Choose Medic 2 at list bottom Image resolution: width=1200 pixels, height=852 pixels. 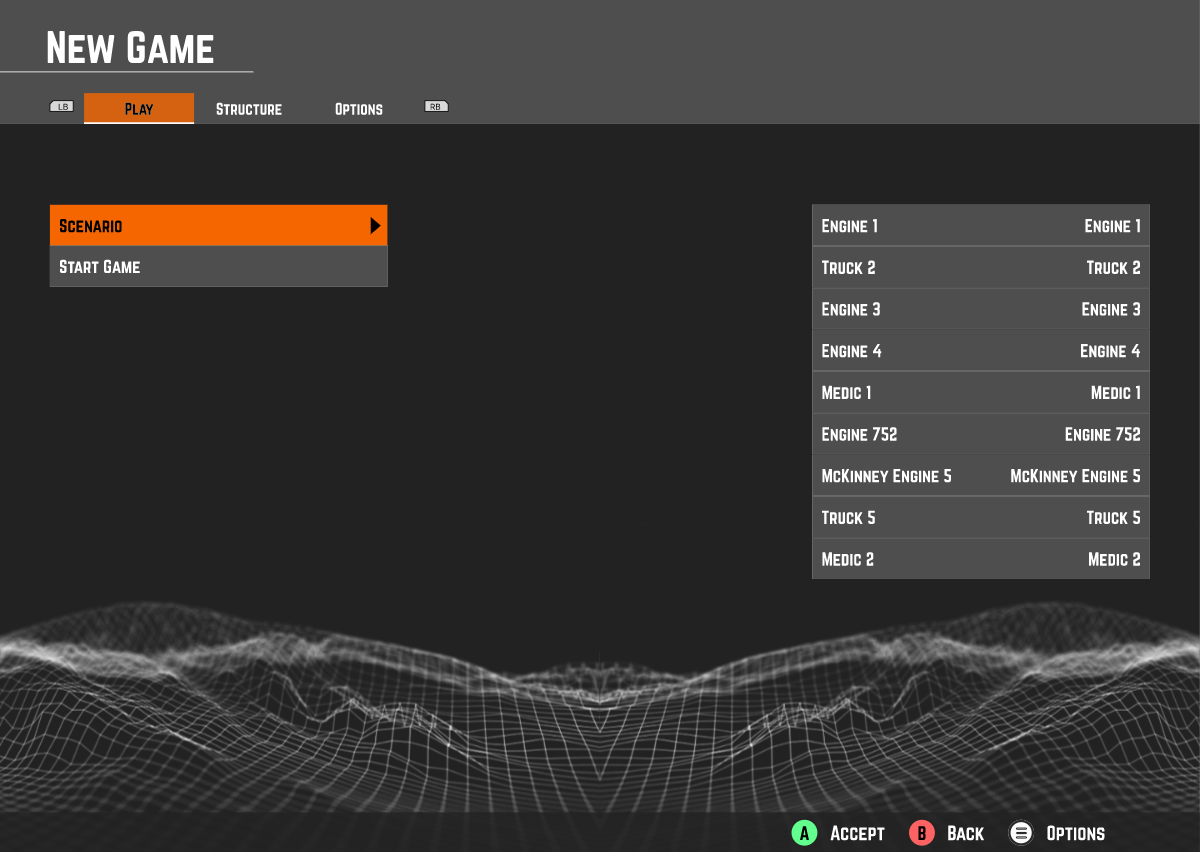[x=980, y=560]
